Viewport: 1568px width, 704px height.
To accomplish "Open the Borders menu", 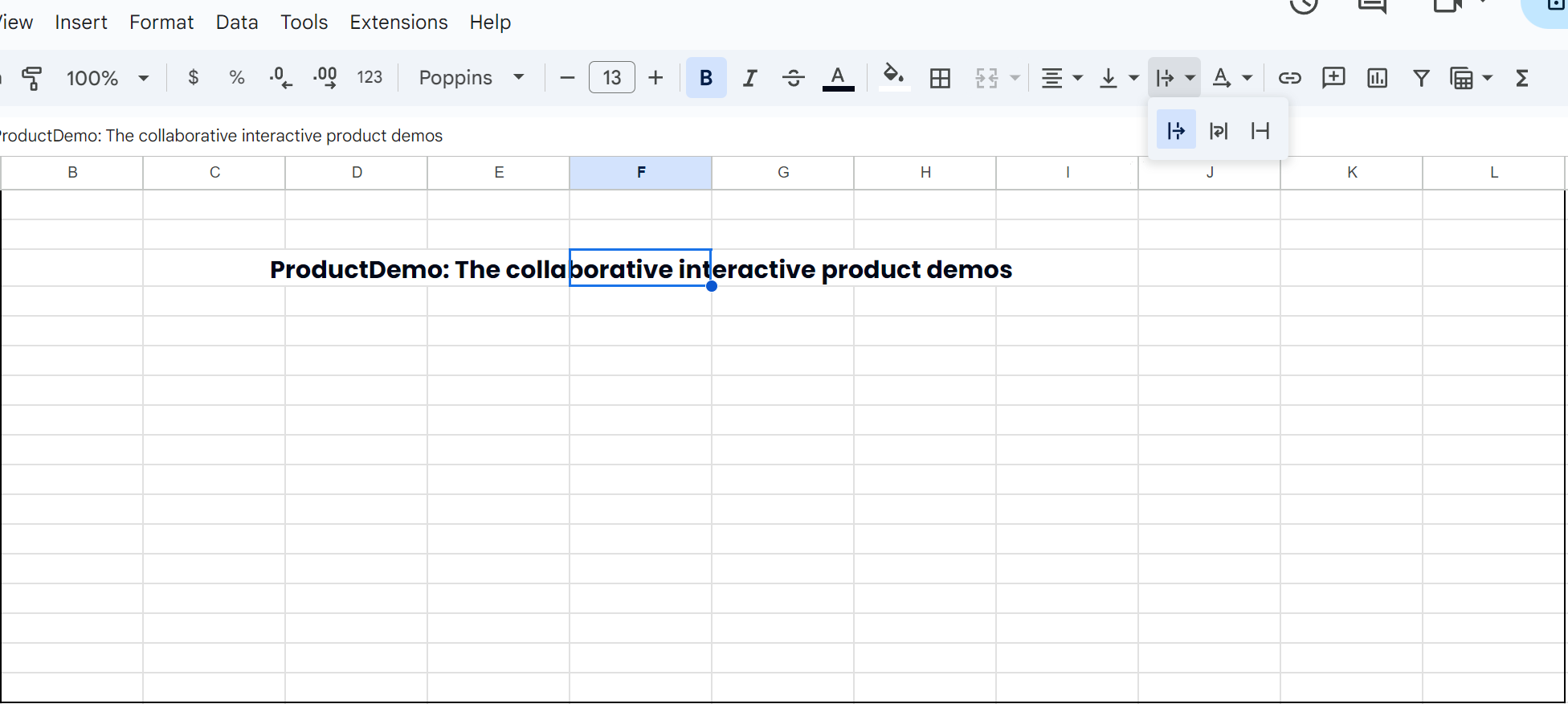I will click(940, 78).
